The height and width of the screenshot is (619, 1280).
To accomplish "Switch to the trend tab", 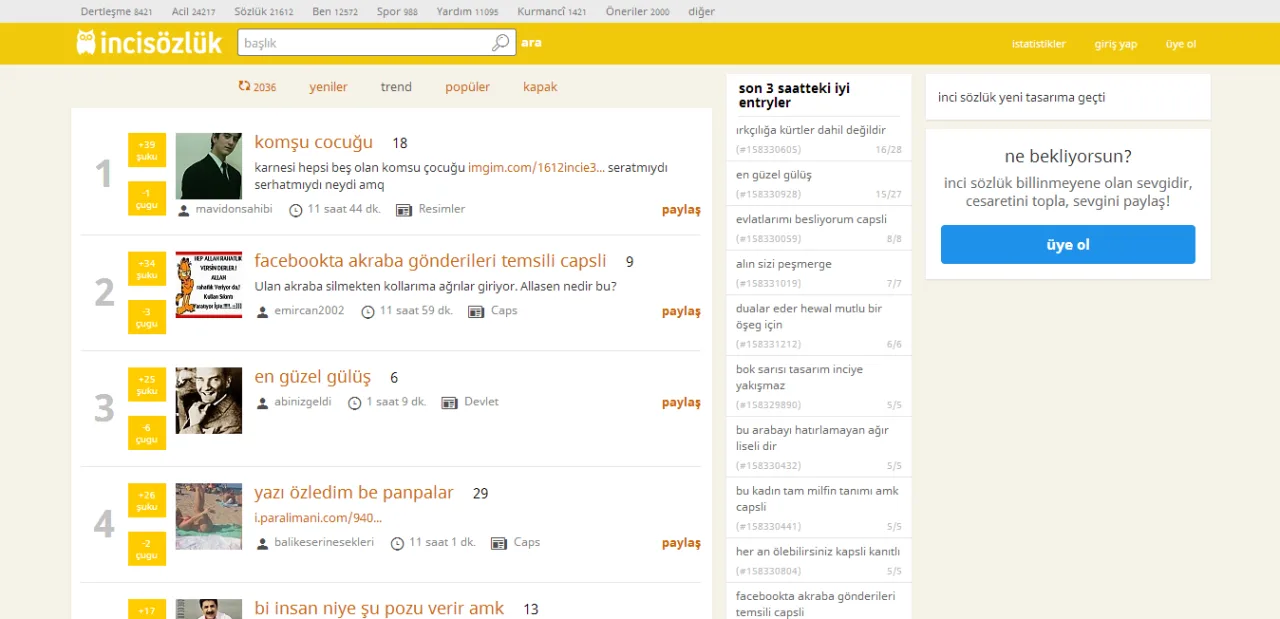I will click(396, 87).
